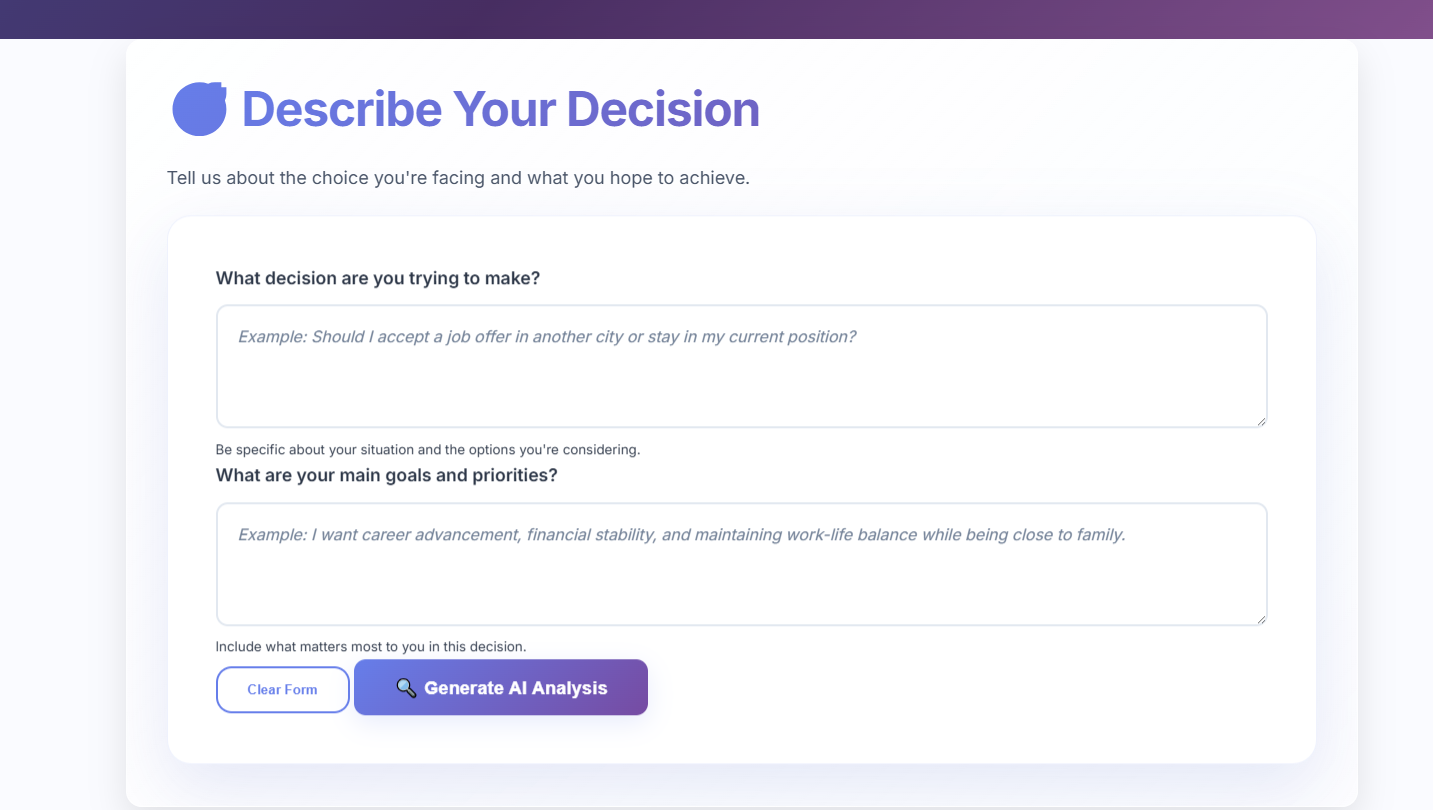Click the purple gradient header bar
This screenshot has width=1433, height=810.
tap(716, 19)
